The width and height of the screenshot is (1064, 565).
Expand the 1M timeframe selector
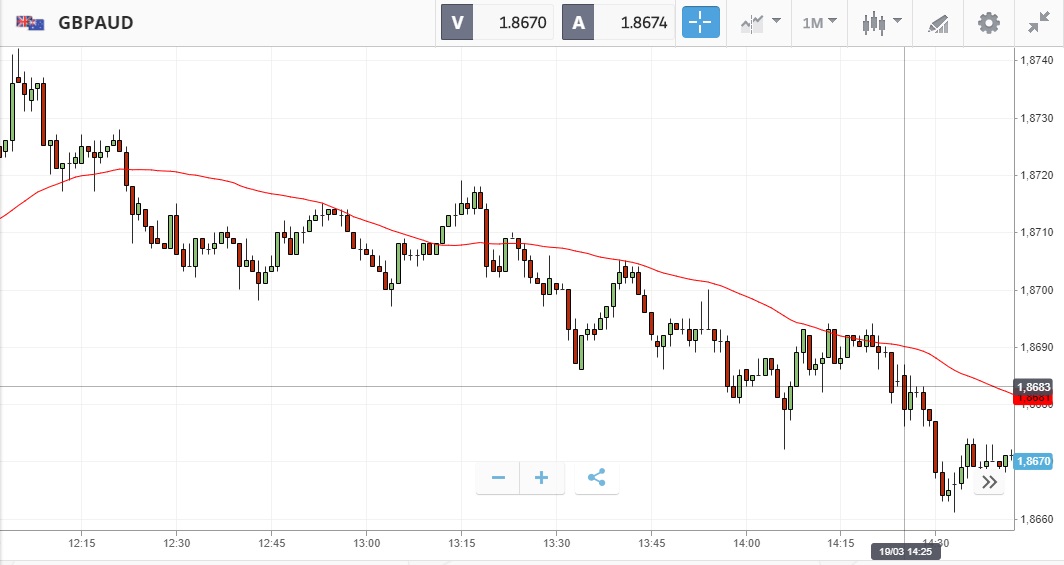pos(819,22)
